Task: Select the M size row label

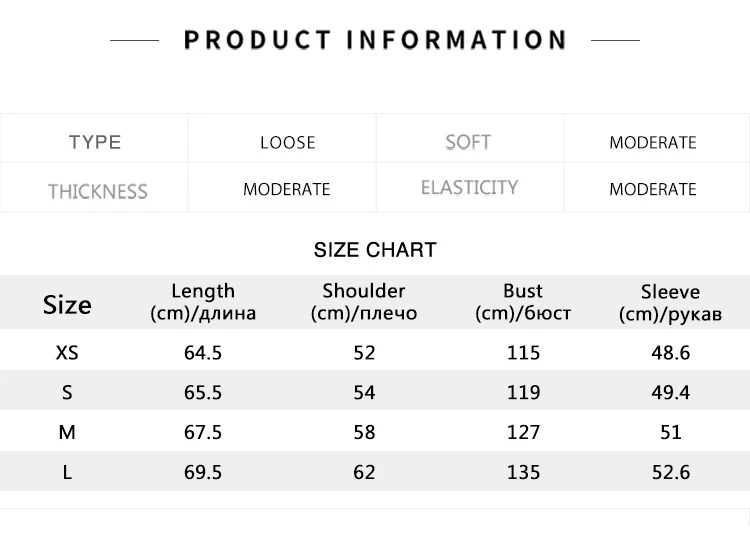Action: 67,432
